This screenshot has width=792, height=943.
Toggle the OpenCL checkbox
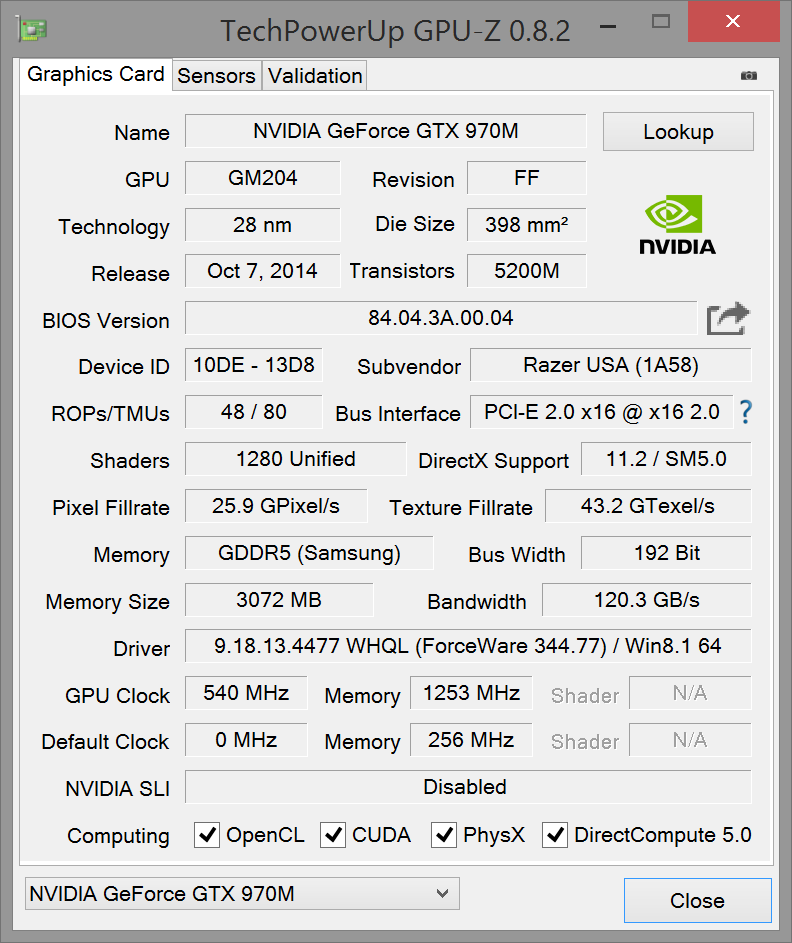coord(207,835)
